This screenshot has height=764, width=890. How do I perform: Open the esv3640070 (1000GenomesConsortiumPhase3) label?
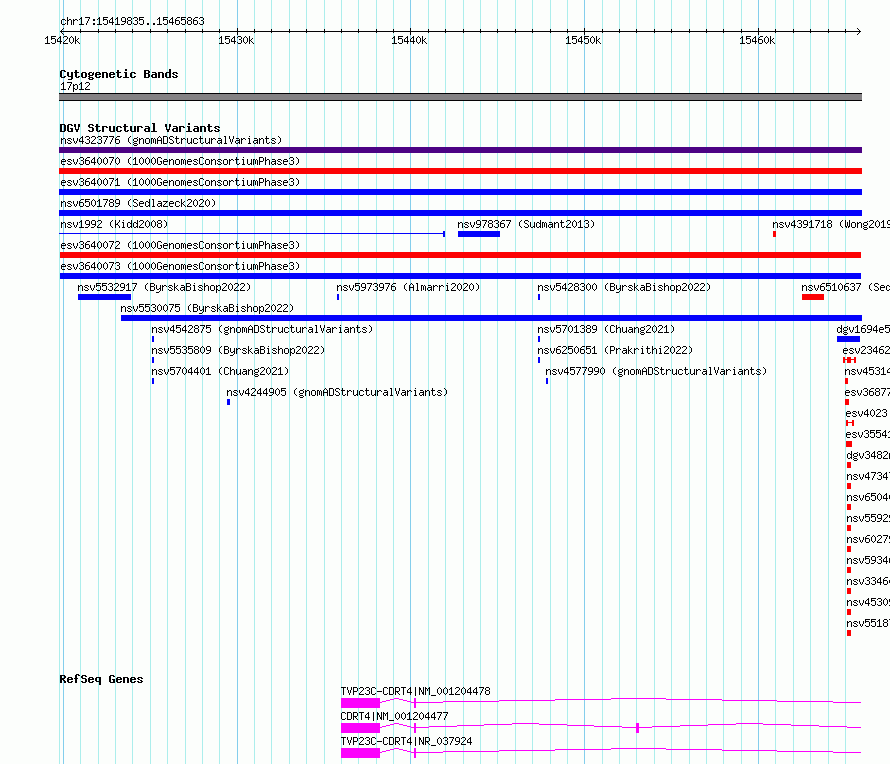coord(180,161)
